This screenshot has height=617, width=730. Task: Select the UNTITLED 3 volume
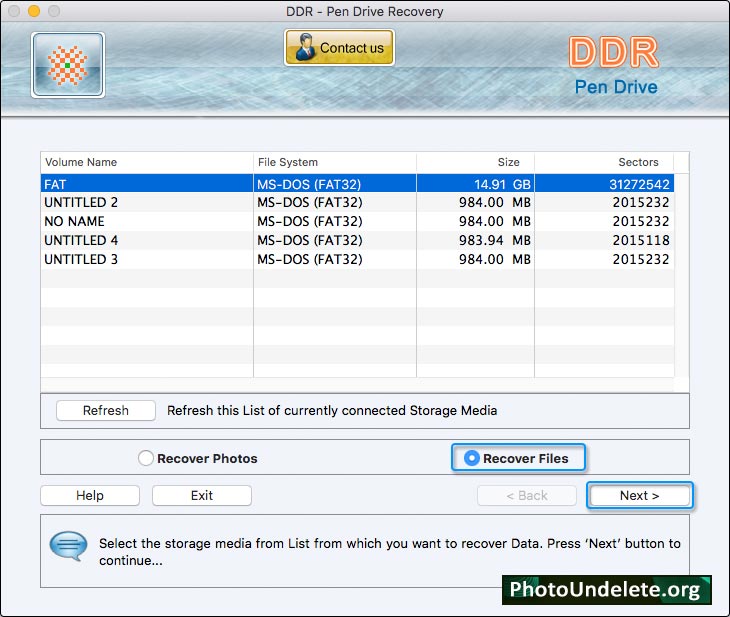coord(357,259)
